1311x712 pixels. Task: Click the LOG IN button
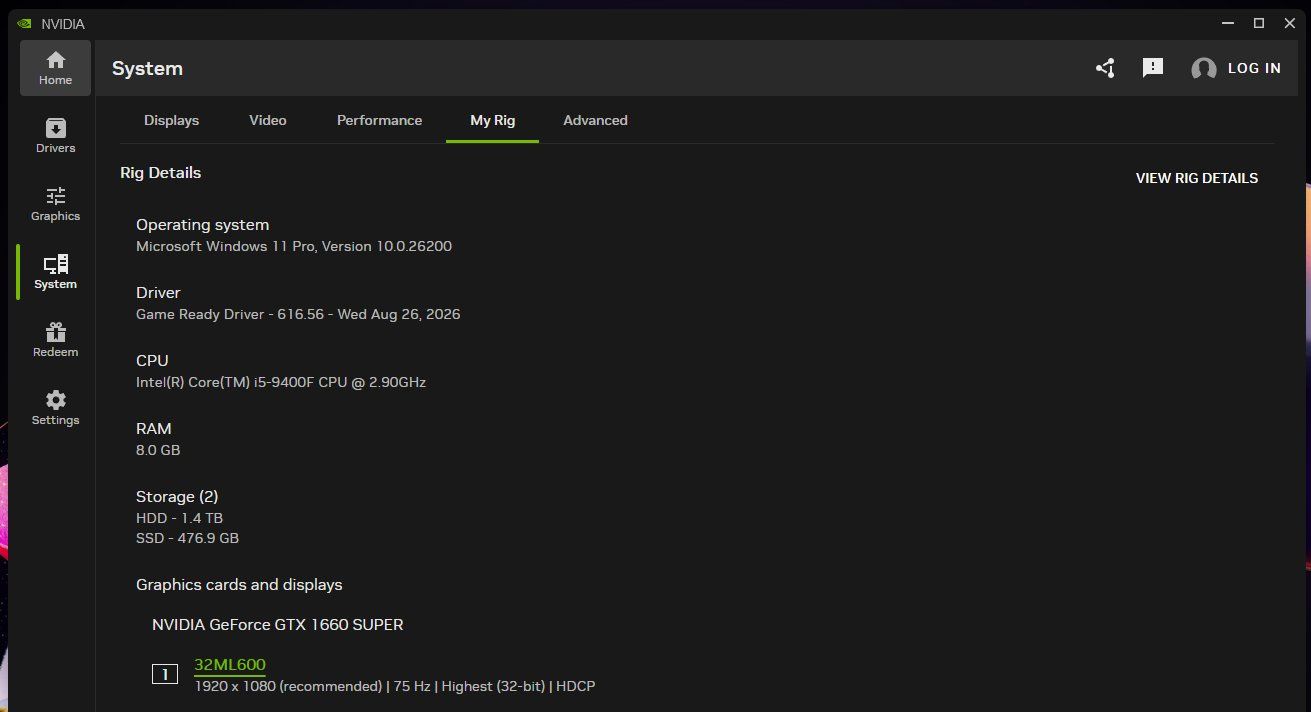(1254, 68)
